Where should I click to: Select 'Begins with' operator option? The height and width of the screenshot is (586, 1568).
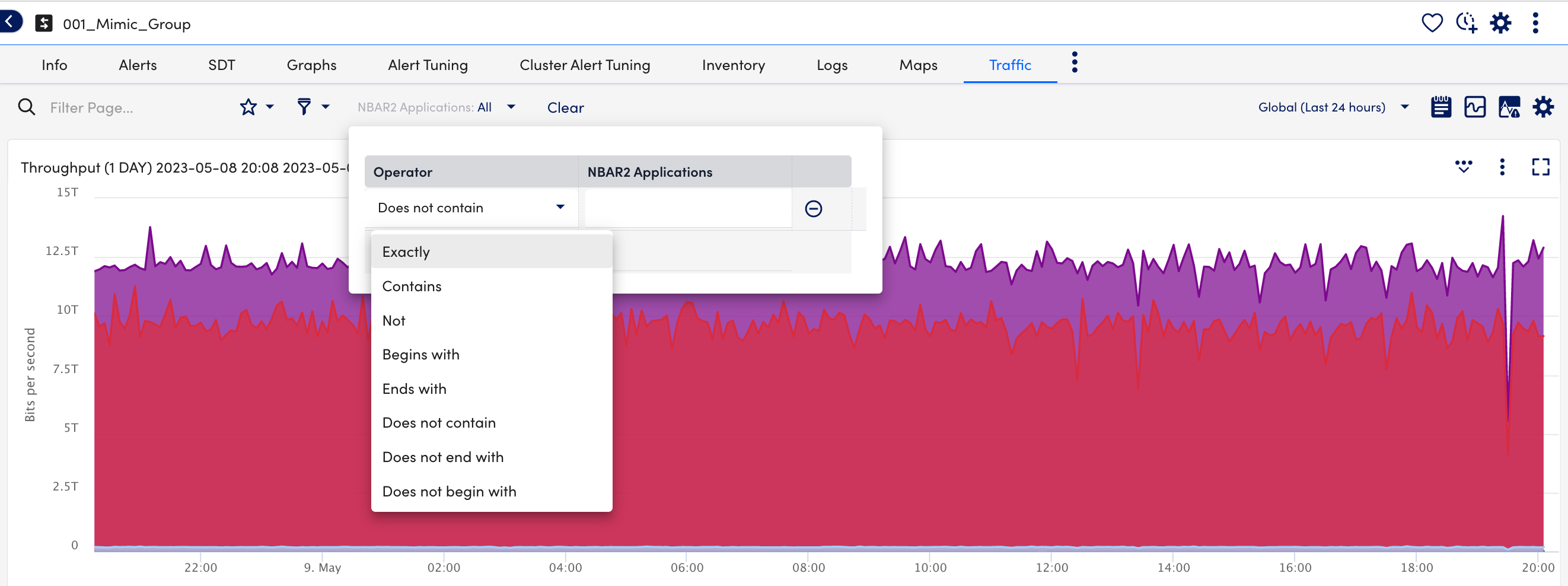pyautogui.click(x=420, y=354)
